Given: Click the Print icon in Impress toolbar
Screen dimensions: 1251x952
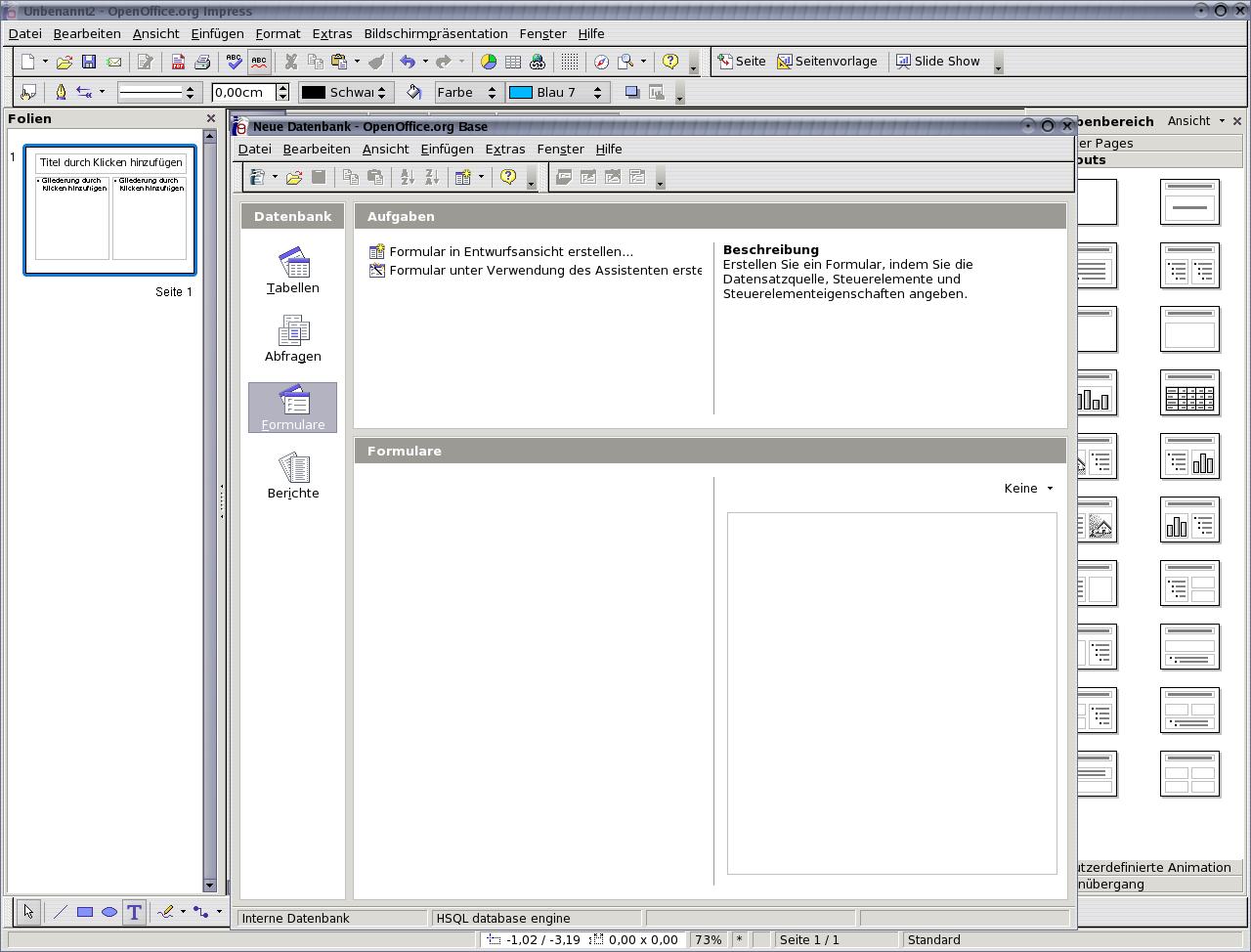Looking at the screenshot, I should 202,62.
